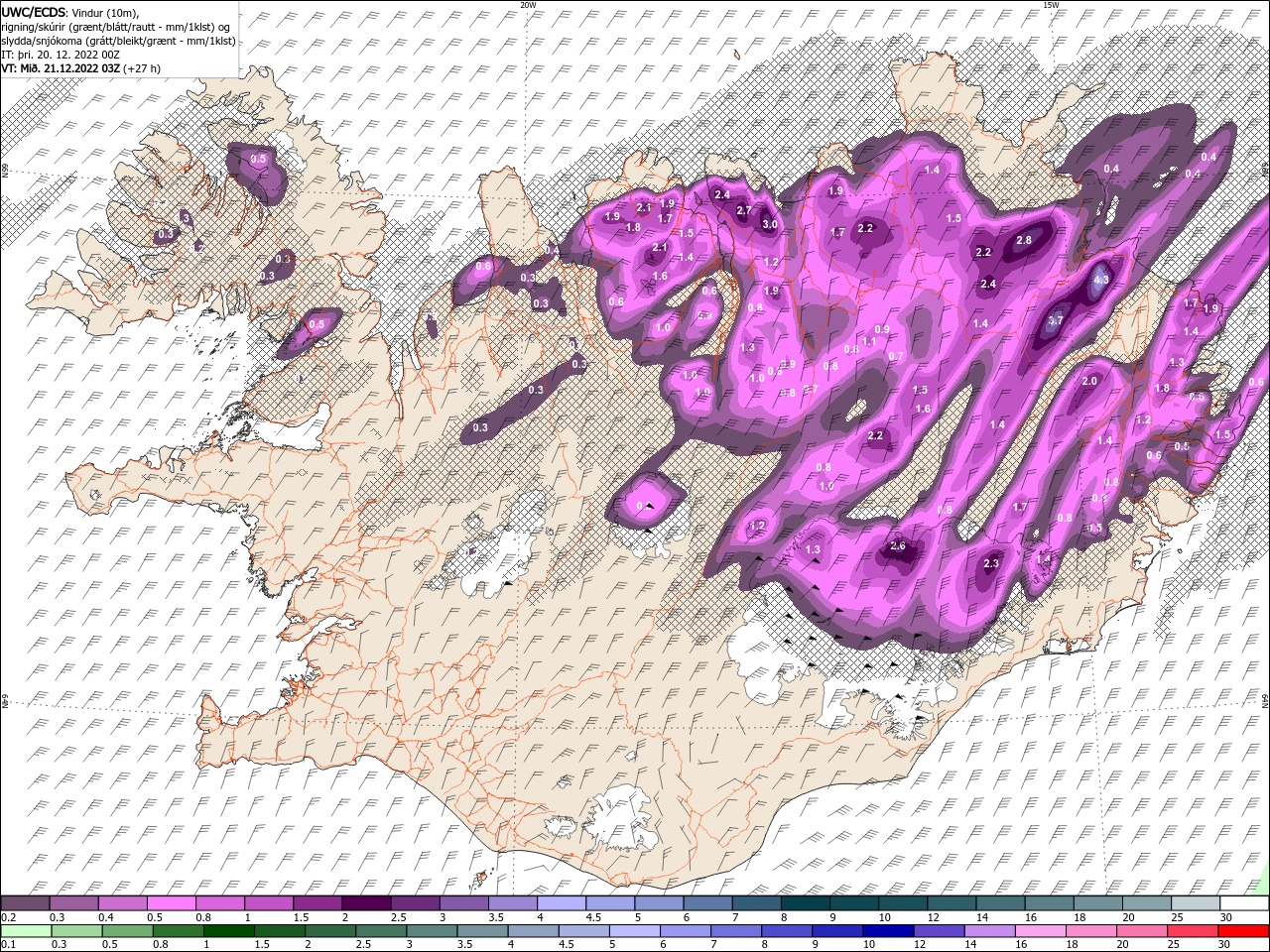The width and height of the screenshot is (1270, 952).
Task: Select the 8 swatch in the purple snow scale
Action: [x=804, y=903]
